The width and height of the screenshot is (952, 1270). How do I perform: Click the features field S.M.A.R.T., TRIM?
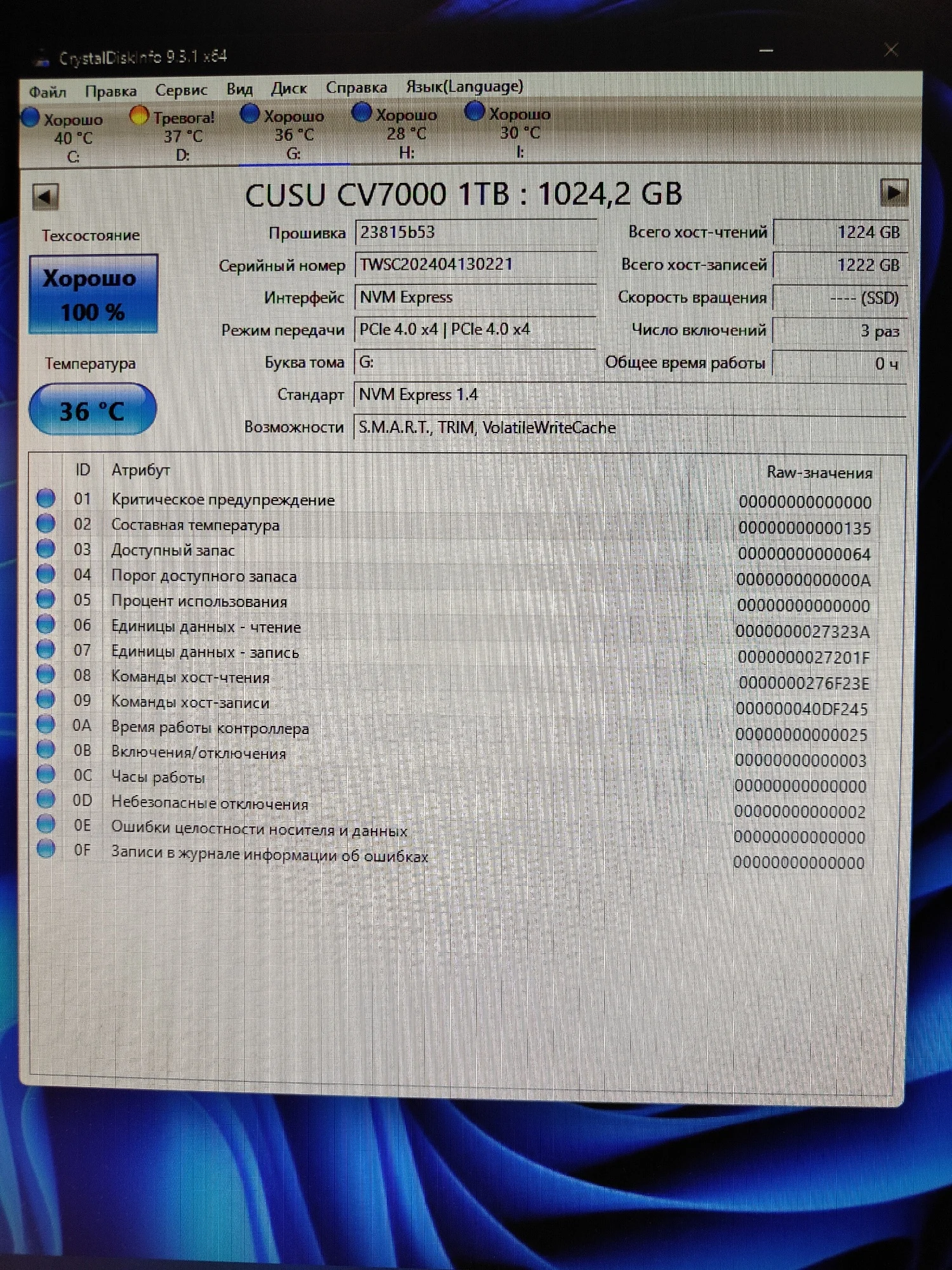(x=629, y=427)
